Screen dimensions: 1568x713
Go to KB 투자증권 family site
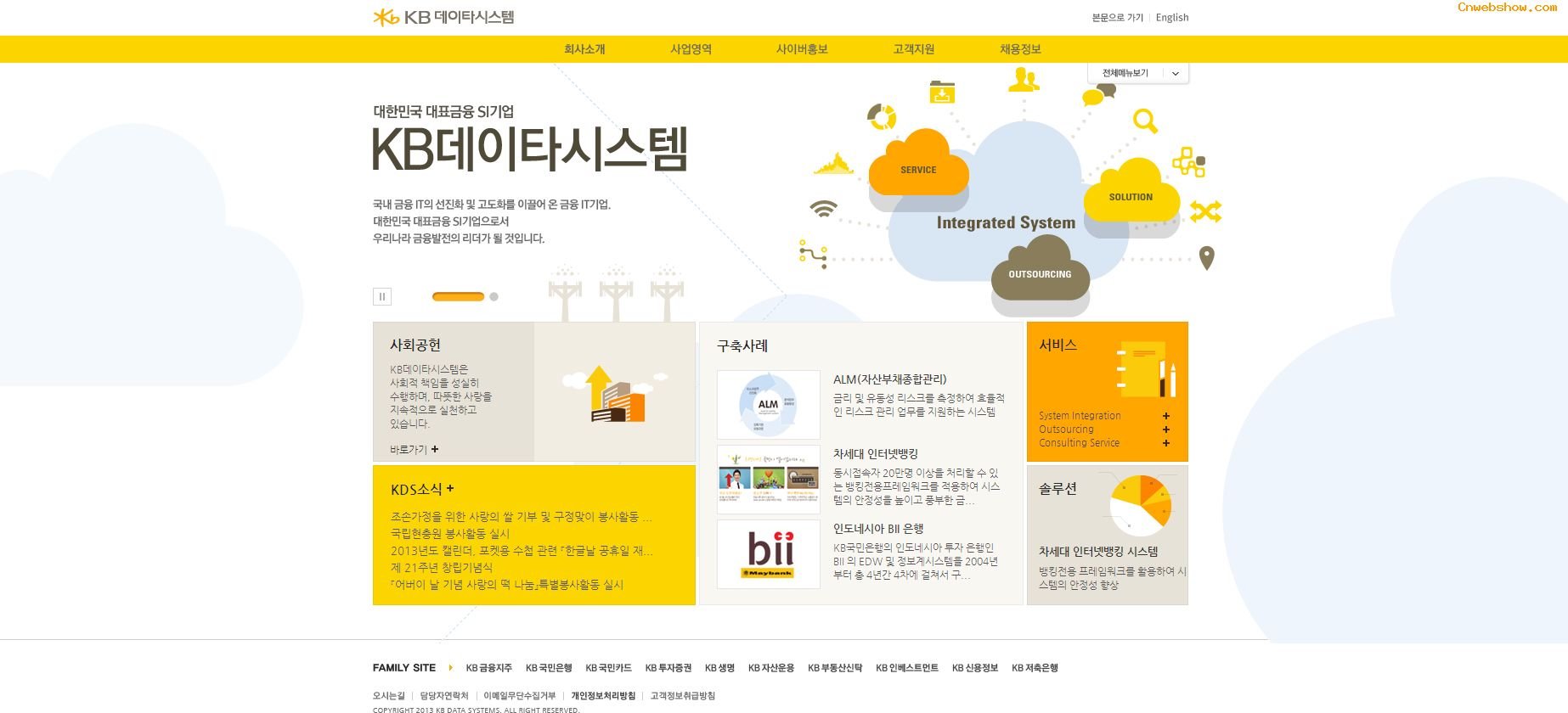[x=668, y=668]
